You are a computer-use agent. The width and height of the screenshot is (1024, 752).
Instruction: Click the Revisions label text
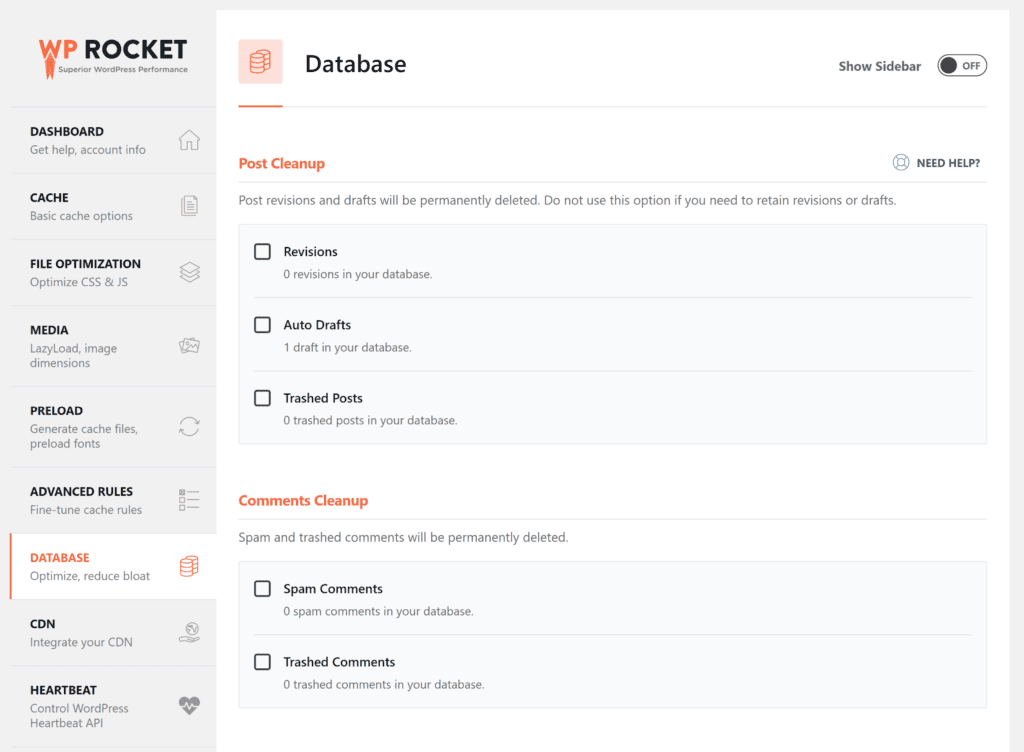pyautogui.click(x=310, y=251)
